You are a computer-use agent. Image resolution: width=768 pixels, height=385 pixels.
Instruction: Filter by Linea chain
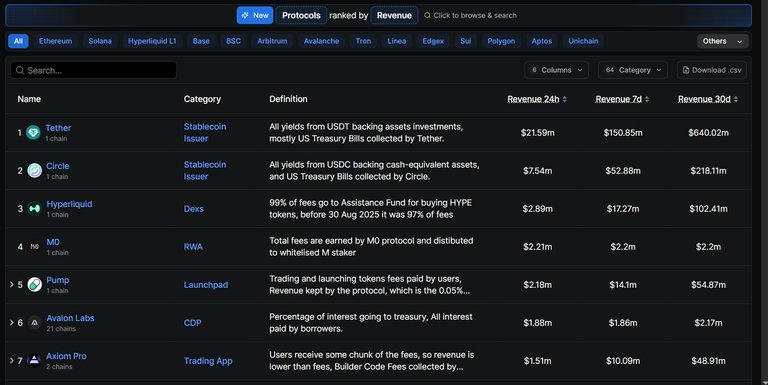click(x=397, y=41)
